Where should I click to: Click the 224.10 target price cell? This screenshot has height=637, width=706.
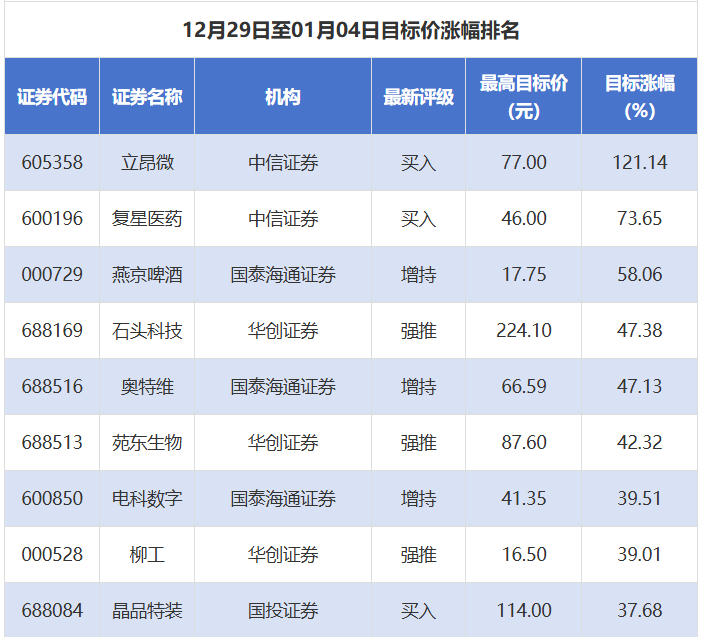523,330
